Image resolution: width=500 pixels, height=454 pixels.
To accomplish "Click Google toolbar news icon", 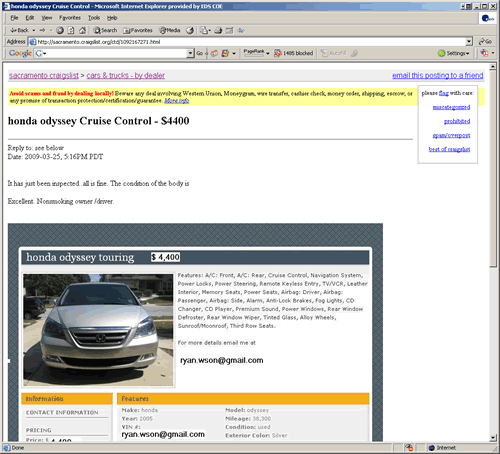I will point(214,53).
